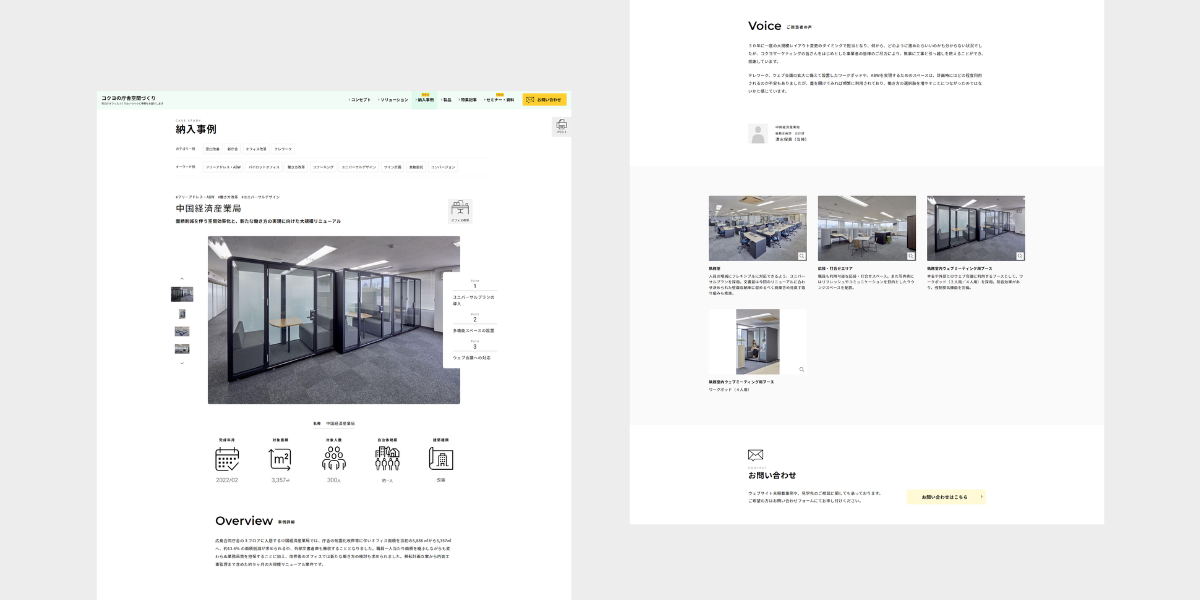The width and height of the screenshot is (1200, 600).
Task: Click the Voice section heading
Action: (x=764, y=26)
